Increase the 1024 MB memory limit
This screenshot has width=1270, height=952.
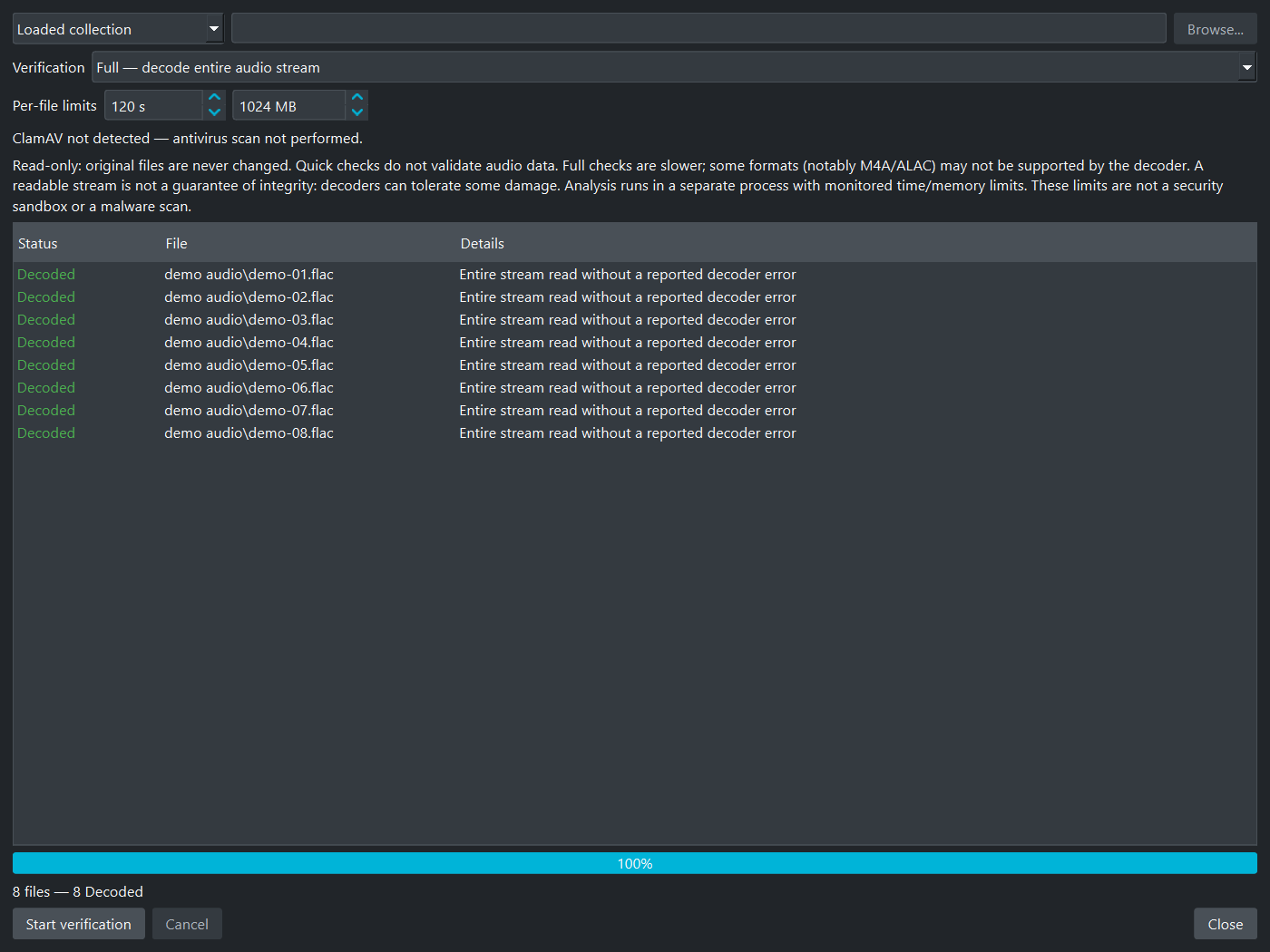357,97
